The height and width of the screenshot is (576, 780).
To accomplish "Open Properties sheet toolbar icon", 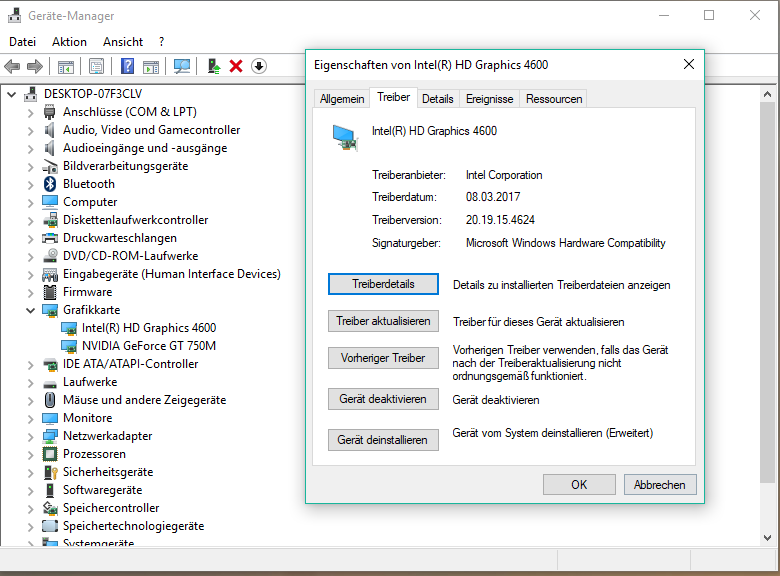I will tap(97, 66).
